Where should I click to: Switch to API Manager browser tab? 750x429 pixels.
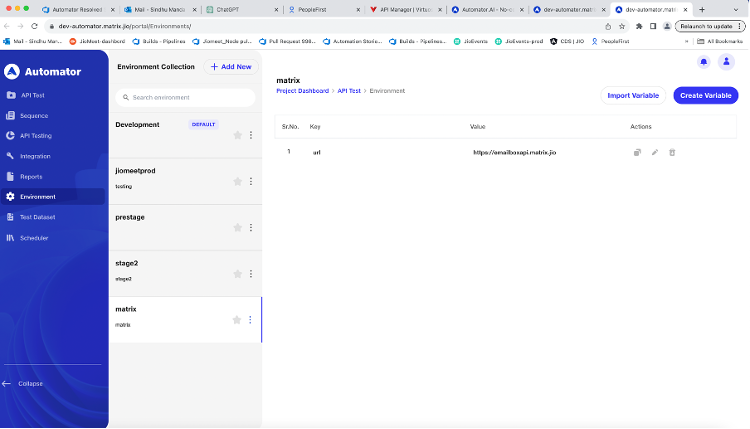coord(406,10)
